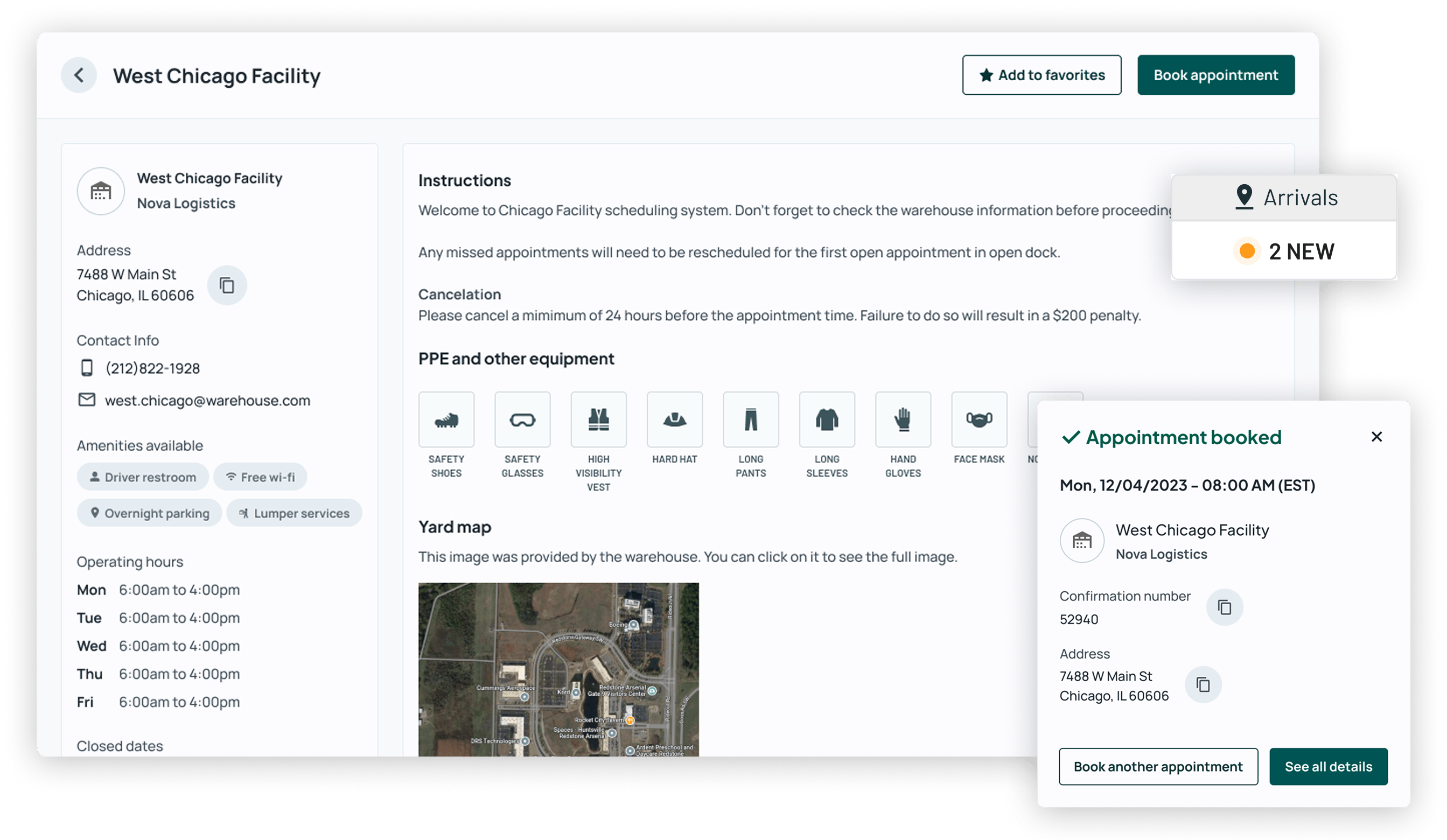Screen dimensions: 1447x840
Task: Click the Face Mask PPE icon
Action: [978, 419]
